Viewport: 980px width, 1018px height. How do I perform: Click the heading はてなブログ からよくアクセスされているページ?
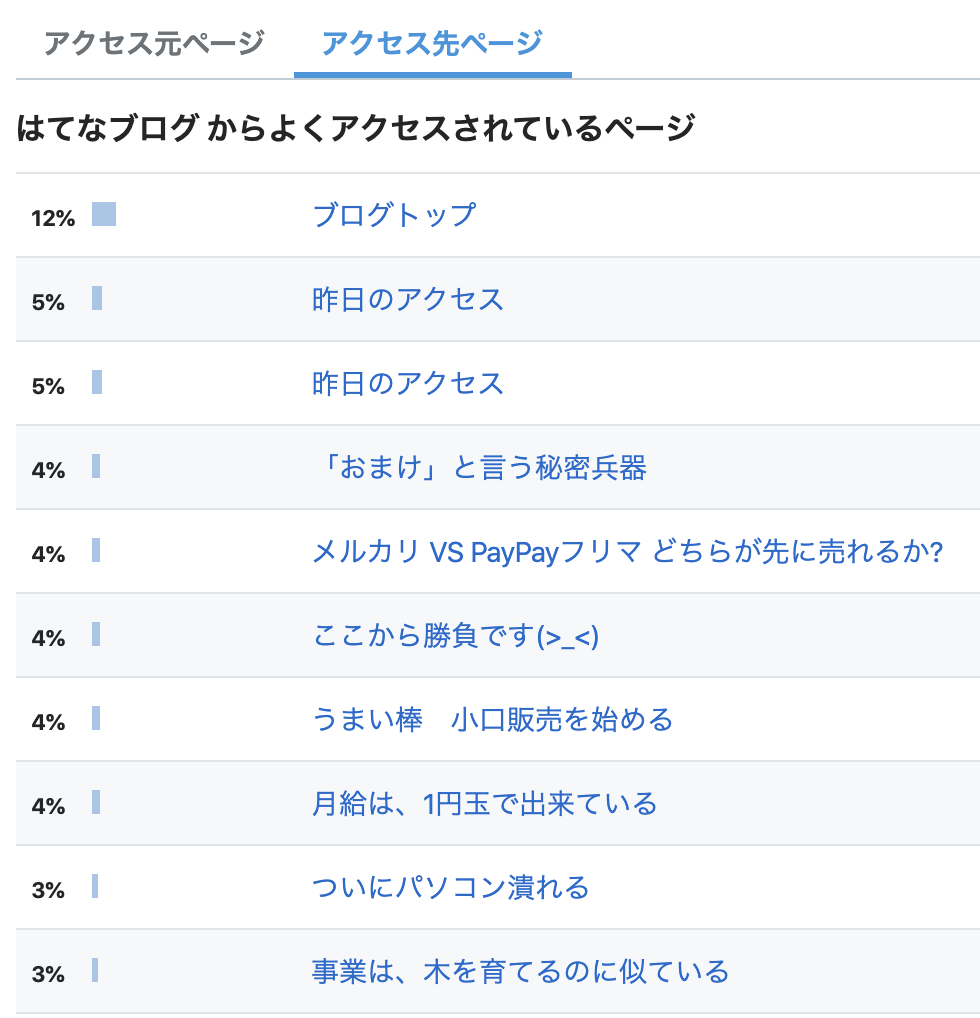(356, 127)
